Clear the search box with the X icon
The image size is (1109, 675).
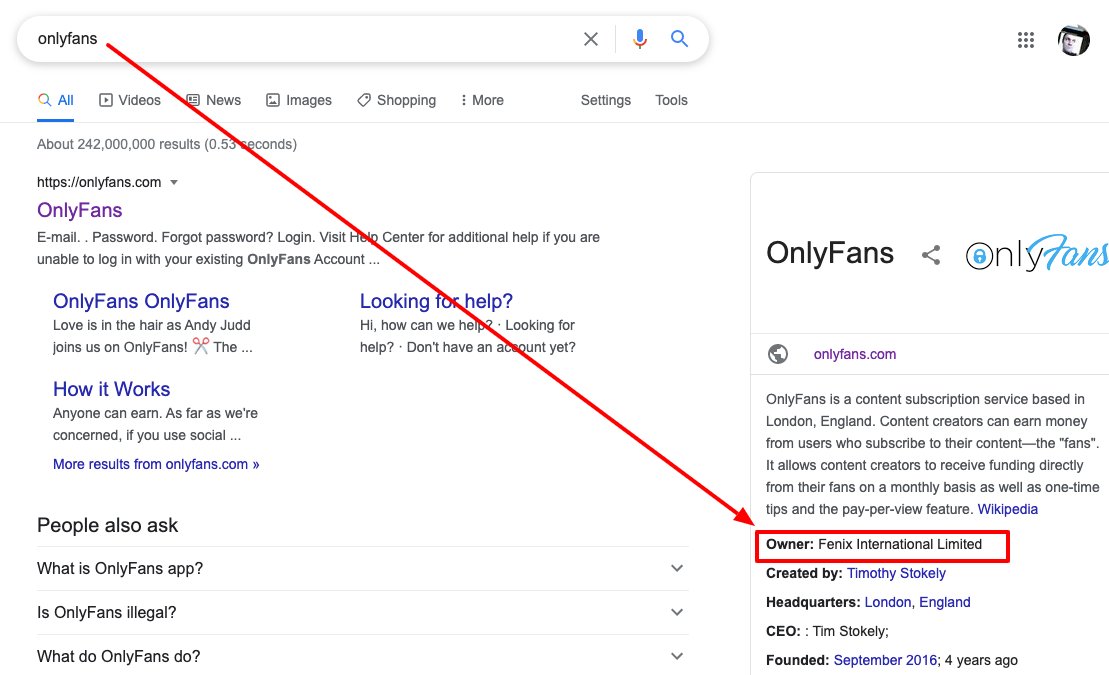click(591, 39)
